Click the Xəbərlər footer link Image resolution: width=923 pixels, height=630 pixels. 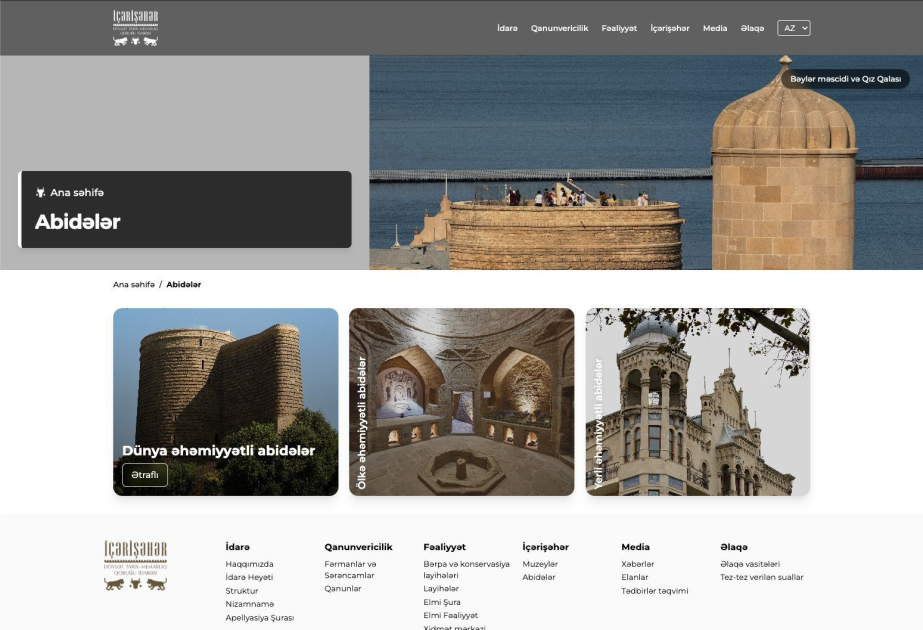coord(637,564)
